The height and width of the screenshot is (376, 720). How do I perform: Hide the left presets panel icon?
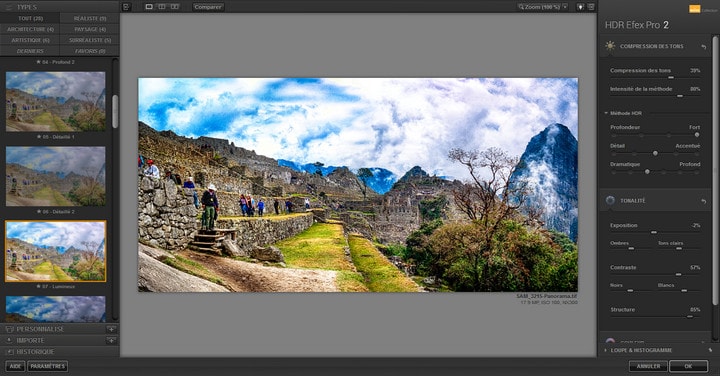126,7
